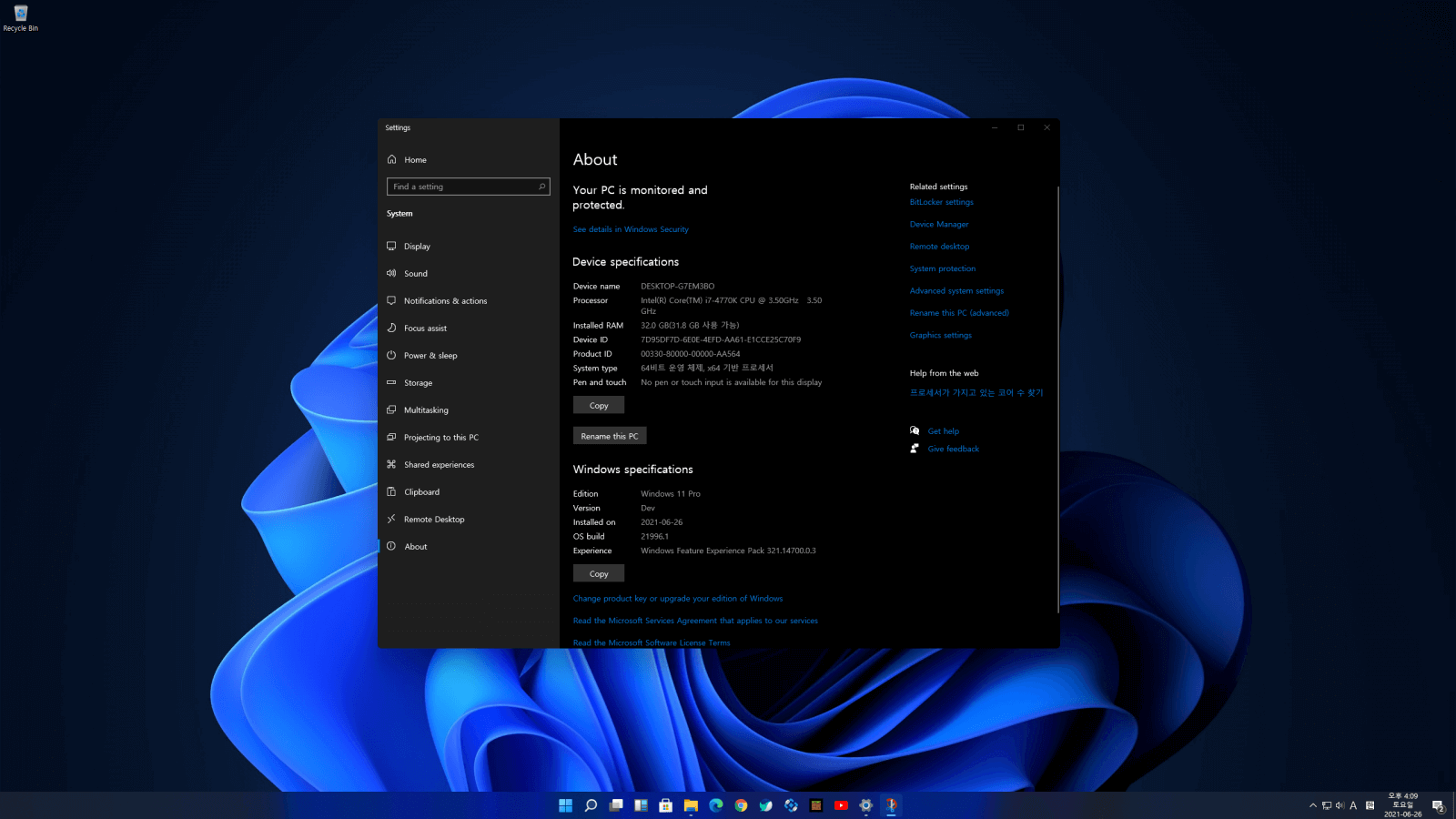Click Get help link
Viewport: 1456px width, 819px height.
(944, 431)
